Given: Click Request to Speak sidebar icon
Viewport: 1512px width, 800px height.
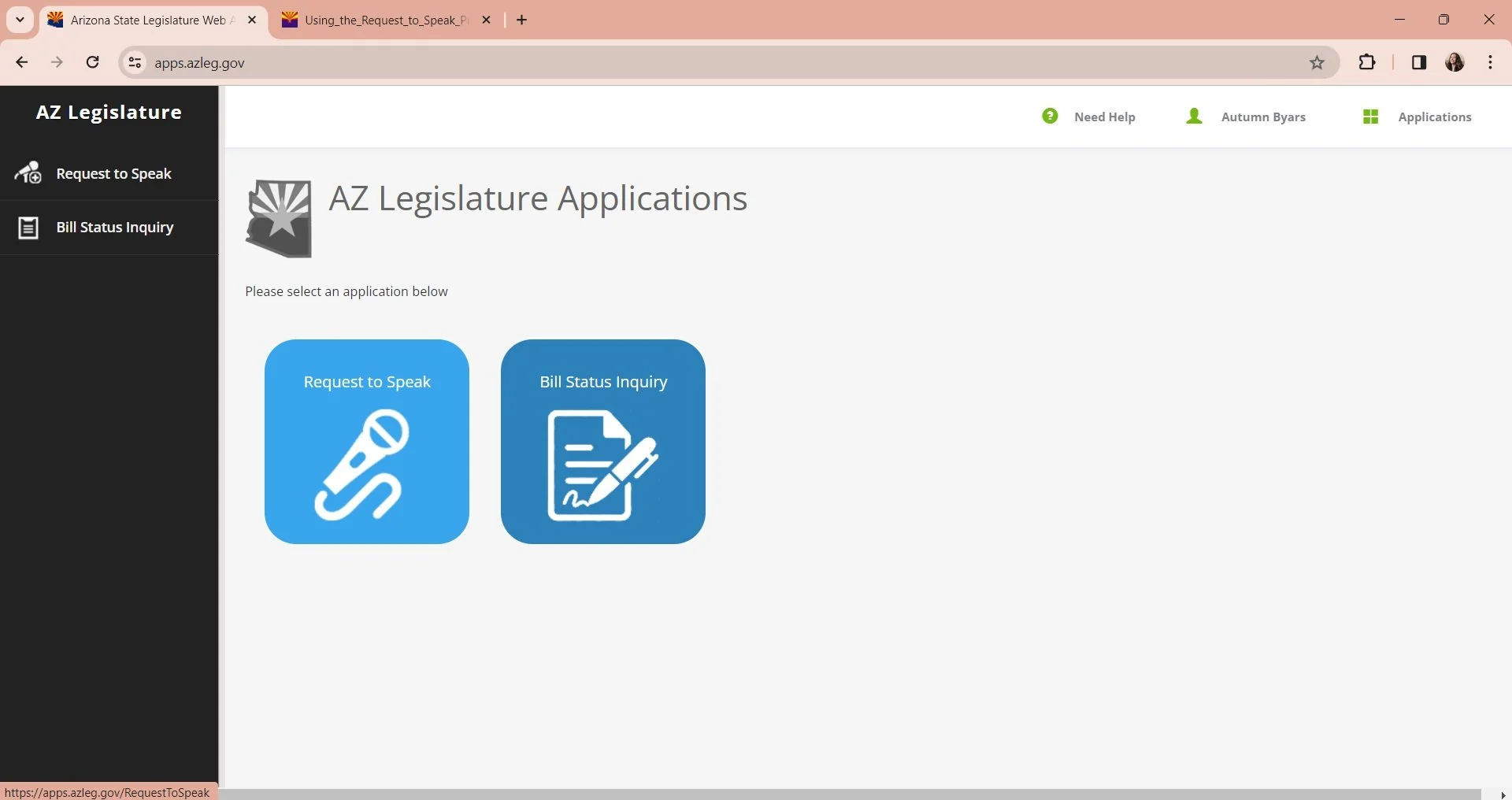Looking at the screenshot, I should (x=28, y=173).
